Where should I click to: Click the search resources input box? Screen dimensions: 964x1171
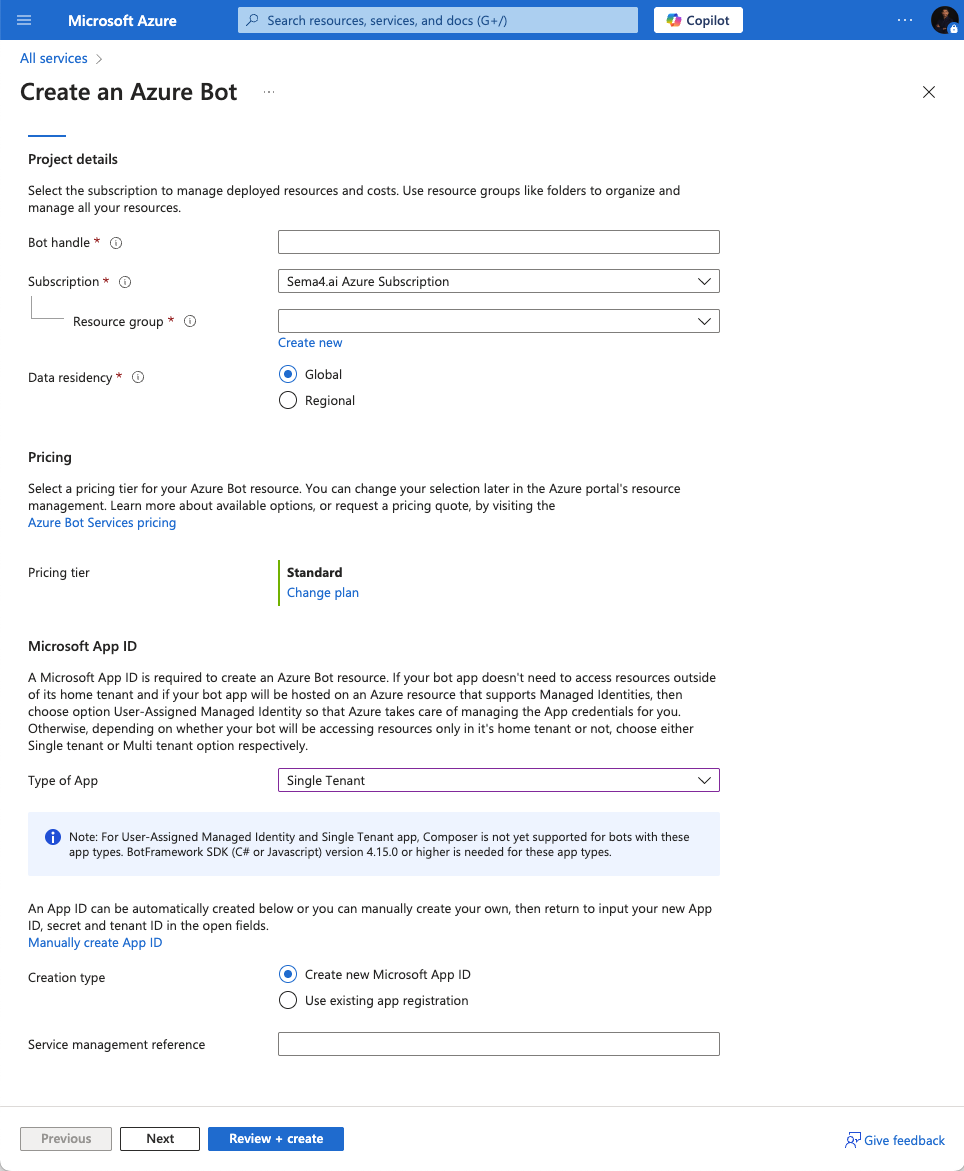438,20
